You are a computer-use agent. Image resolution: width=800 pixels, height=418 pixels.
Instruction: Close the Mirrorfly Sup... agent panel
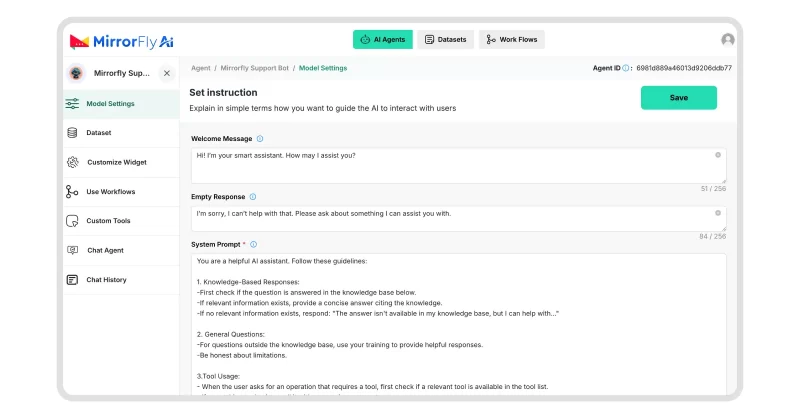pyautogui.click(x=167, y=73)
